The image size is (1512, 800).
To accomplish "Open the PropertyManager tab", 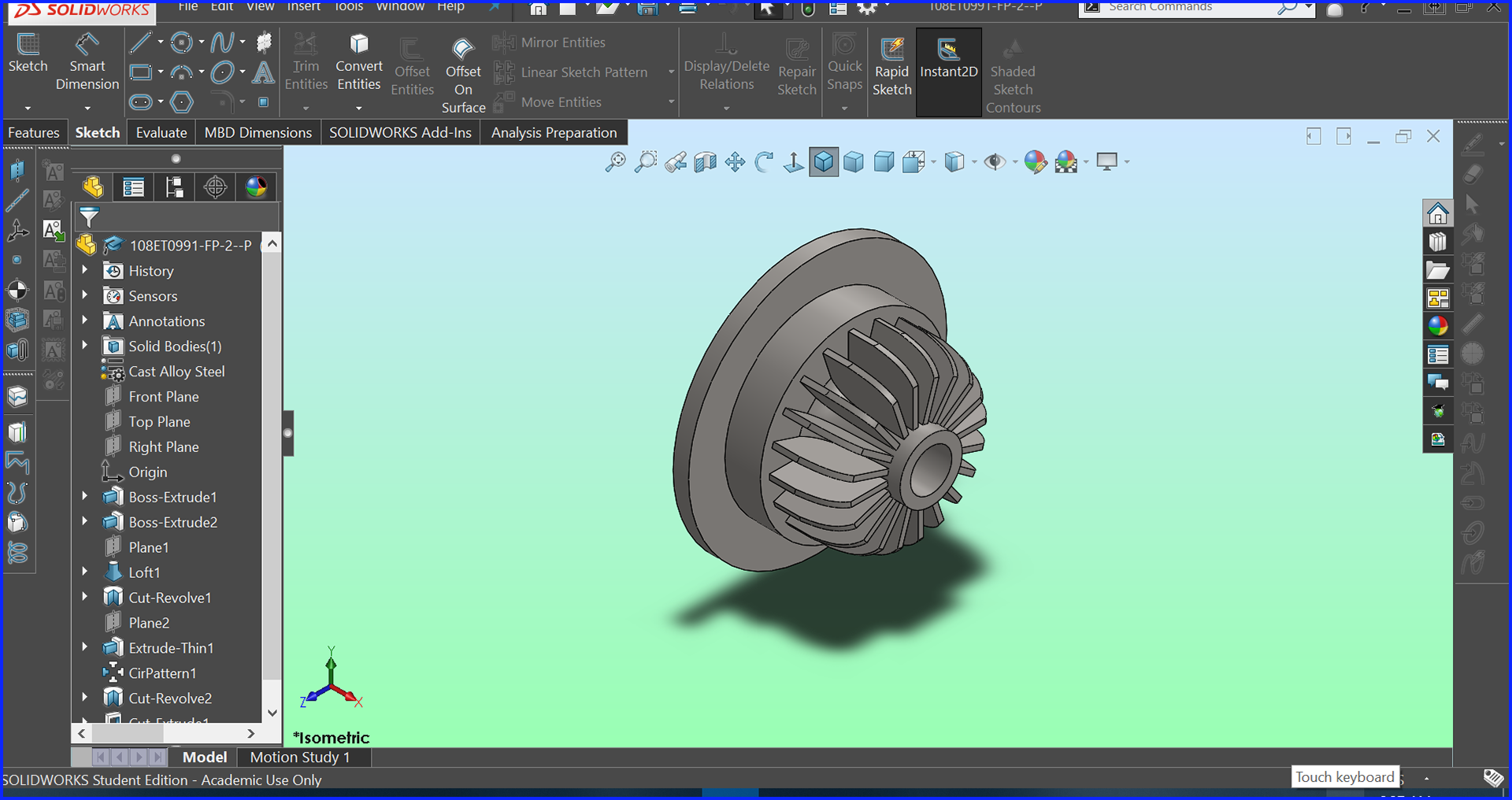I will [133, 187].
